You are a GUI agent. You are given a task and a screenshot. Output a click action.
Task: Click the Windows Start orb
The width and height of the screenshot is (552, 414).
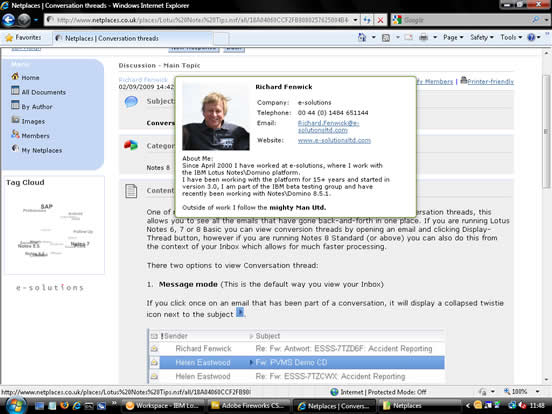click(15, 405)
